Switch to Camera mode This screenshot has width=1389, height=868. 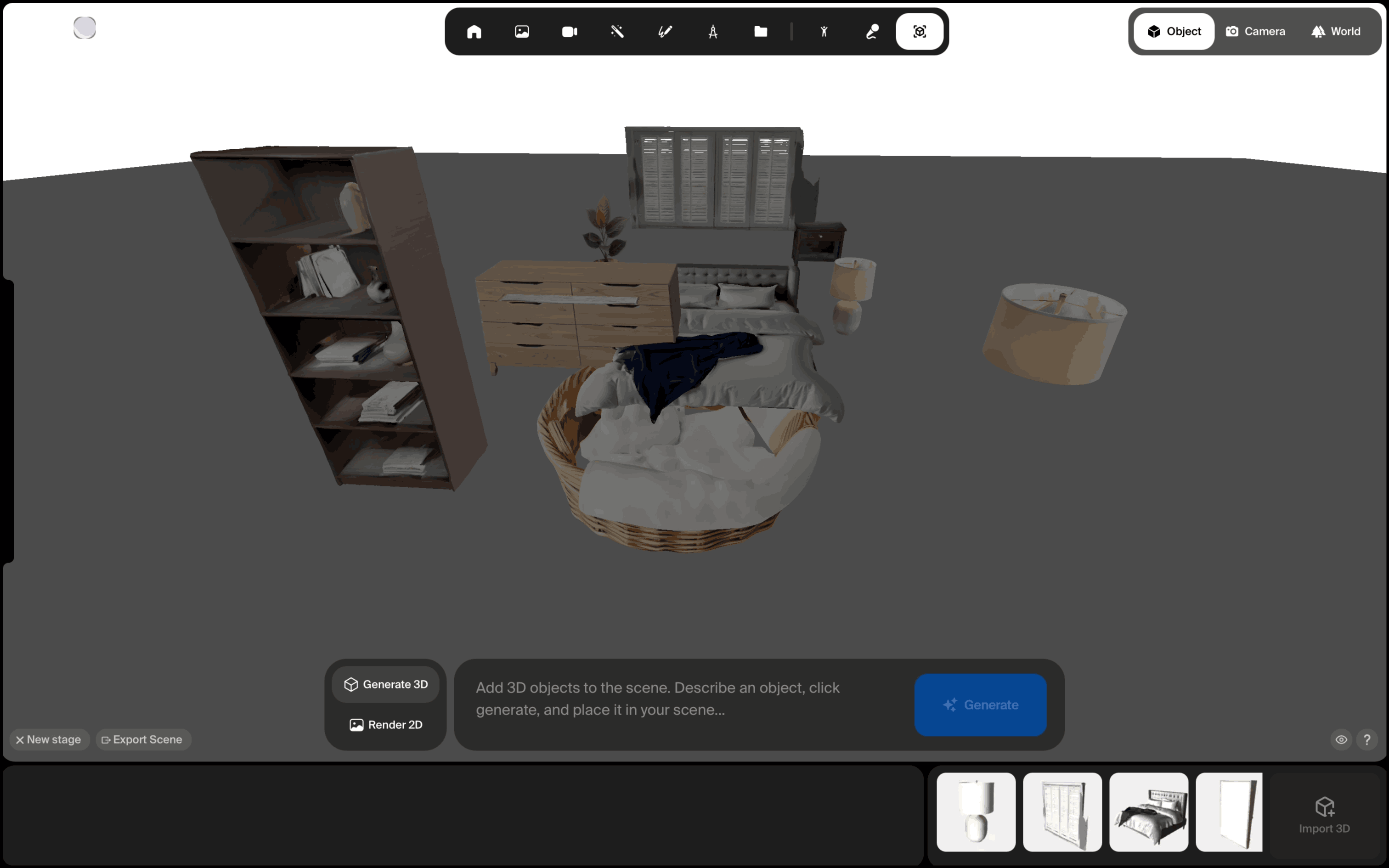click(x=1256, y=32)
